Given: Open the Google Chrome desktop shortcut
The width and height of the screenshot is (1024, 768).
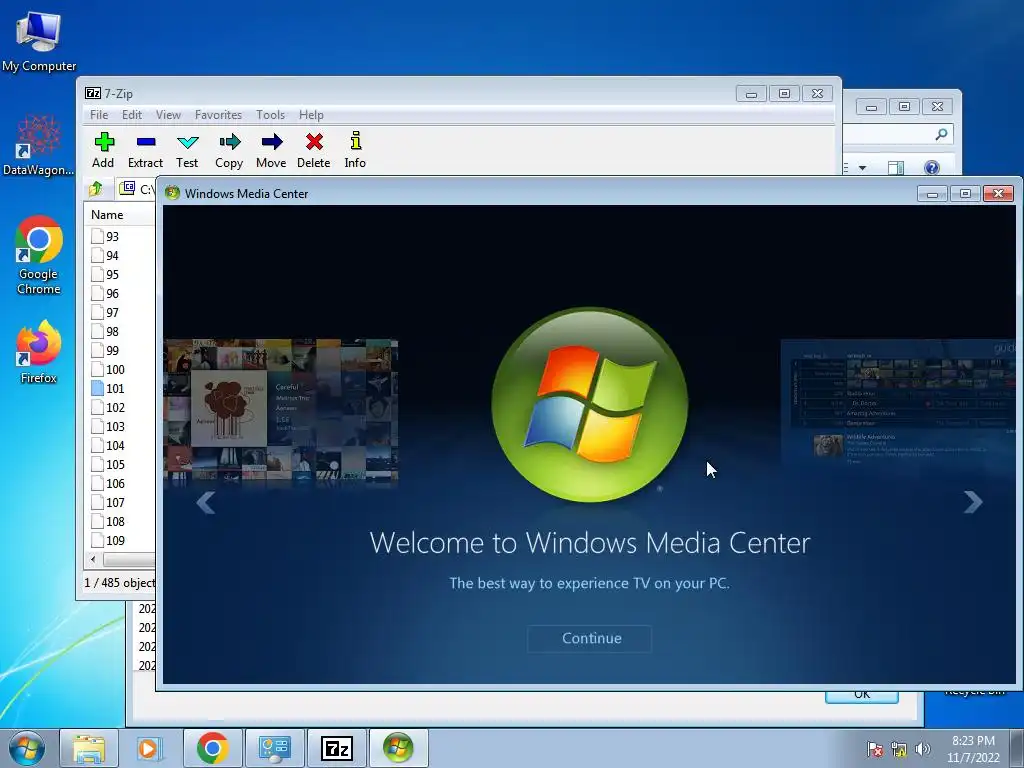Looking at the screenshot, I should pos(39,255).
